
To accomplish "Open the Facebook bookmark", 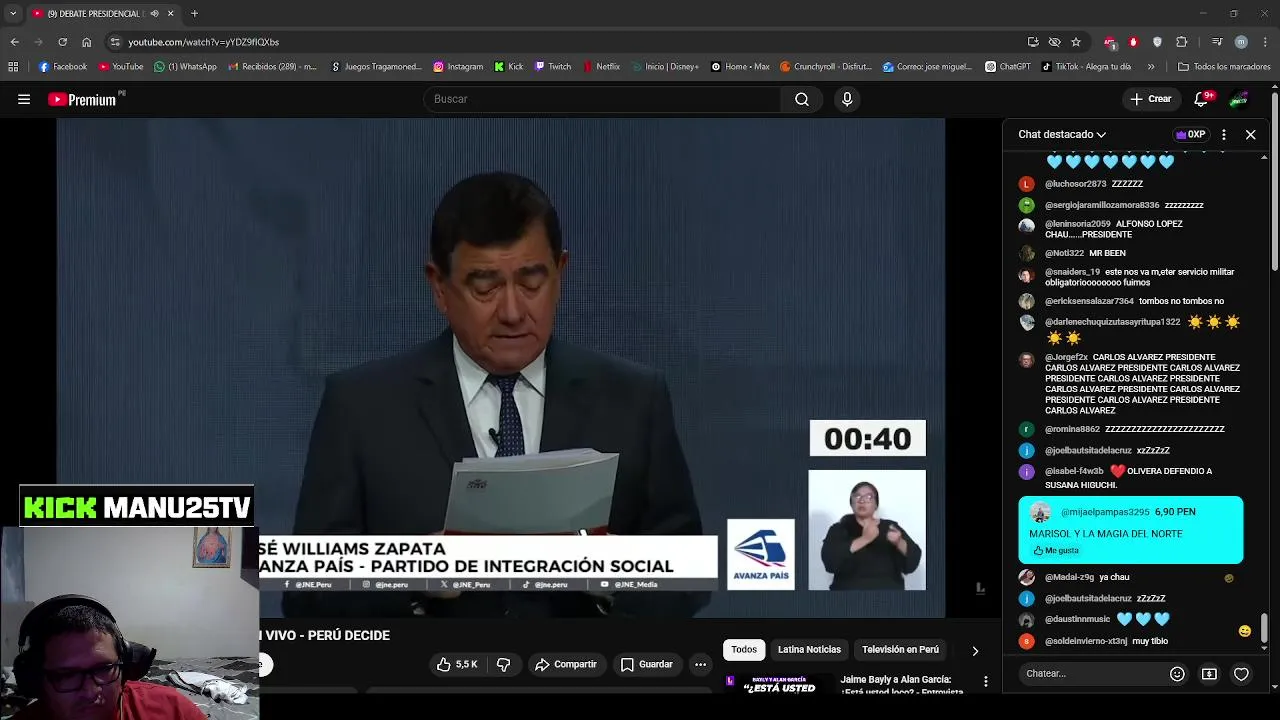I will [62, 67].
